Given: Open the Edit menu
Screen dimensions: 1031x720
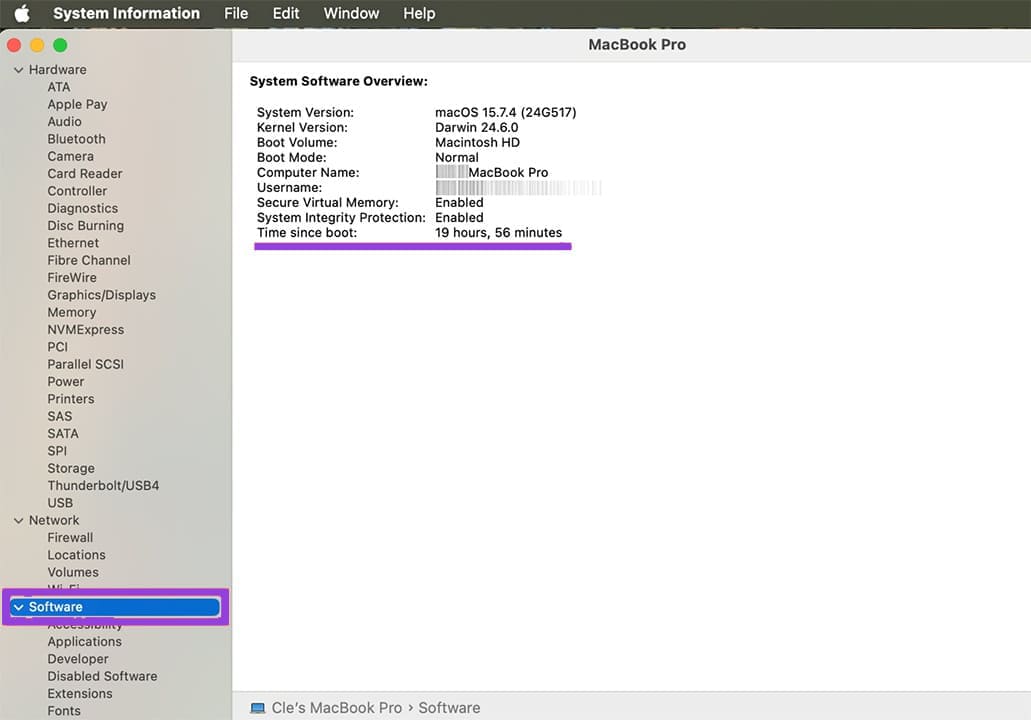Looking at the screenshot, I should [x=286, y=13].
